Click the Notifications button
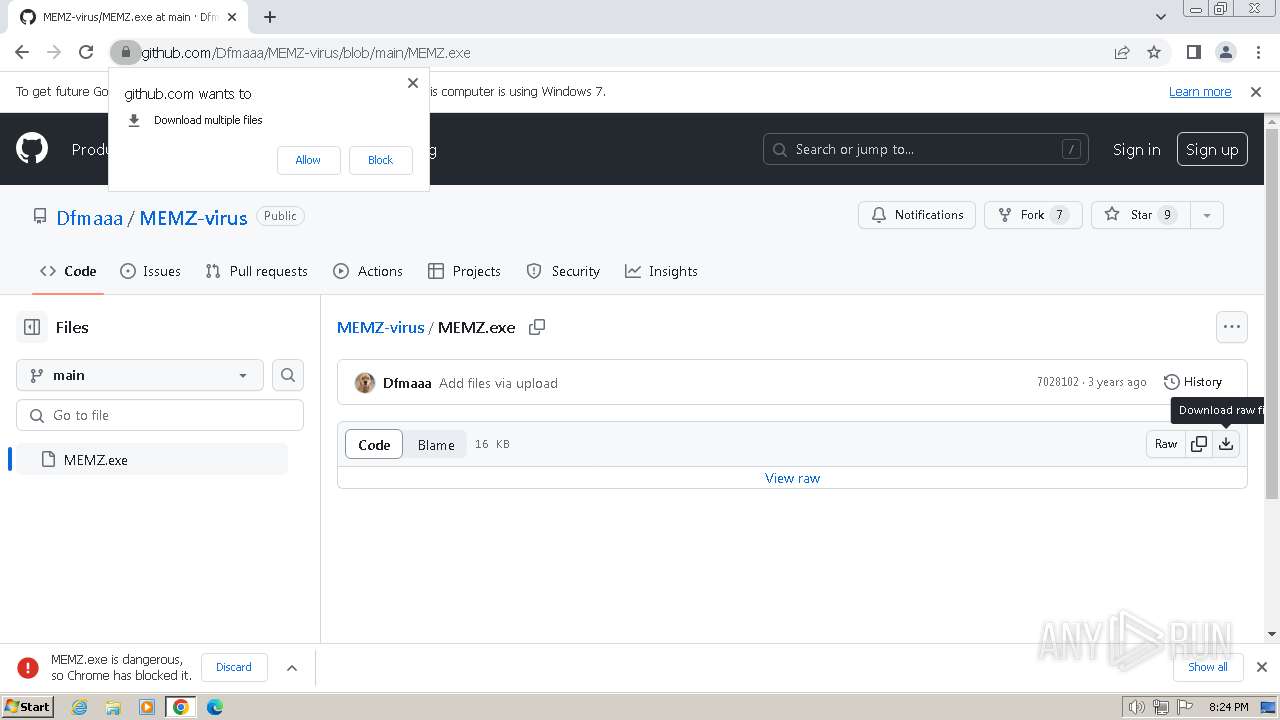This screenshot has width=1280, height=720. (x=917, y=215)
